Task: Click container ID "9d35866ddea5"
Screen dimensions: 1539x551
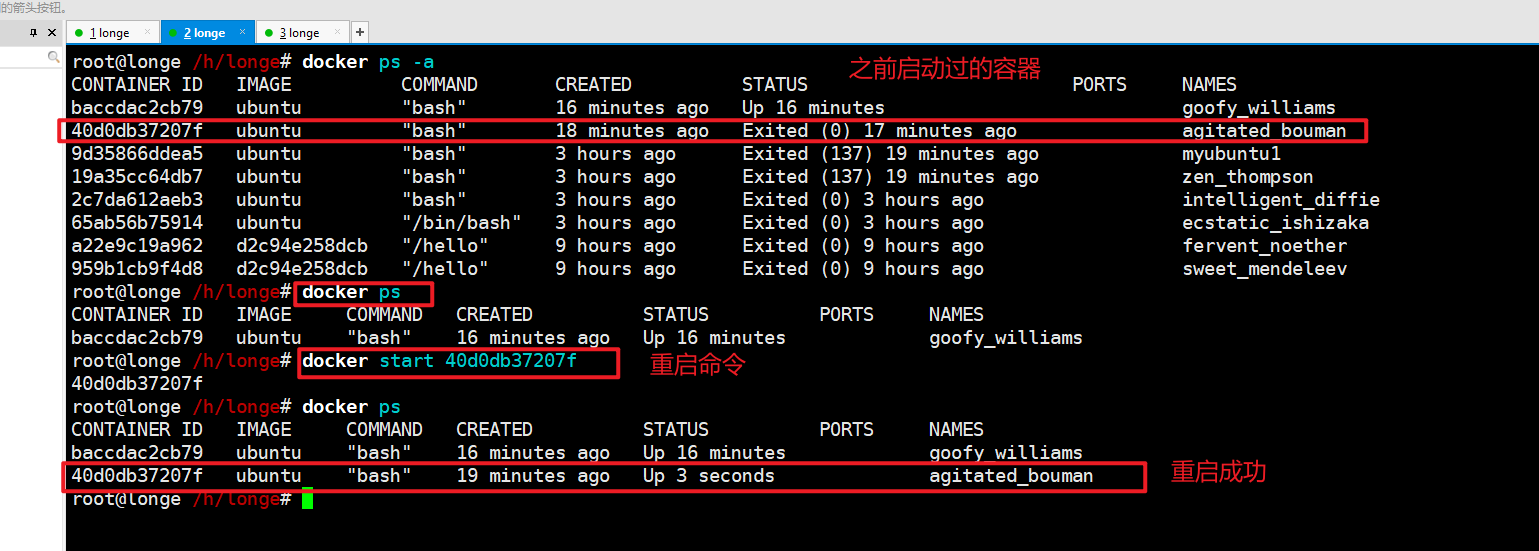Action: pos(137,154)
